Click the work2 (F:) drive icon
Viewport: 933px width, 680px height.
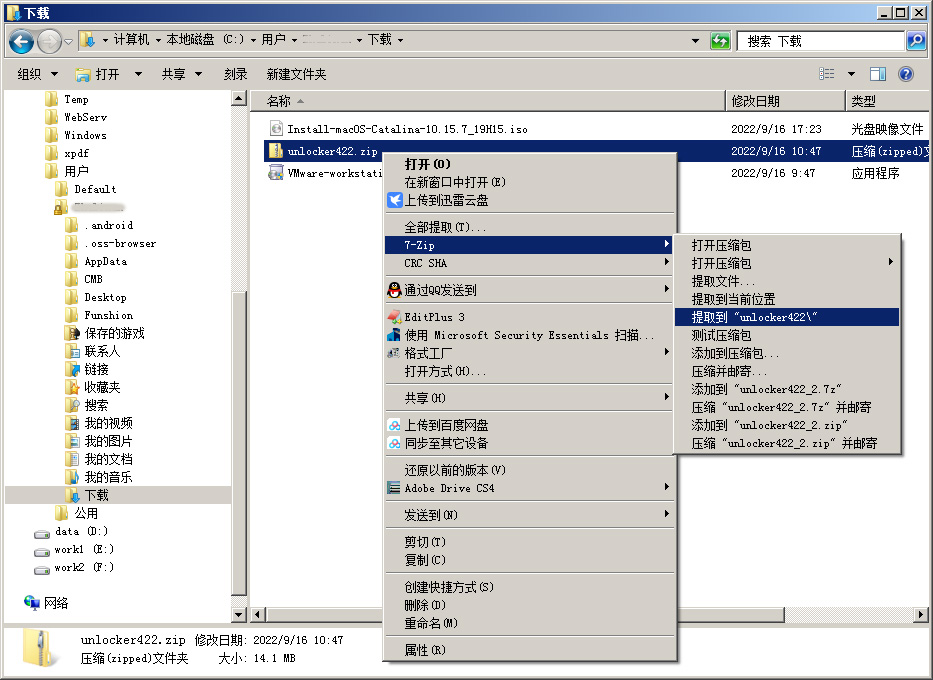[42, 569]
